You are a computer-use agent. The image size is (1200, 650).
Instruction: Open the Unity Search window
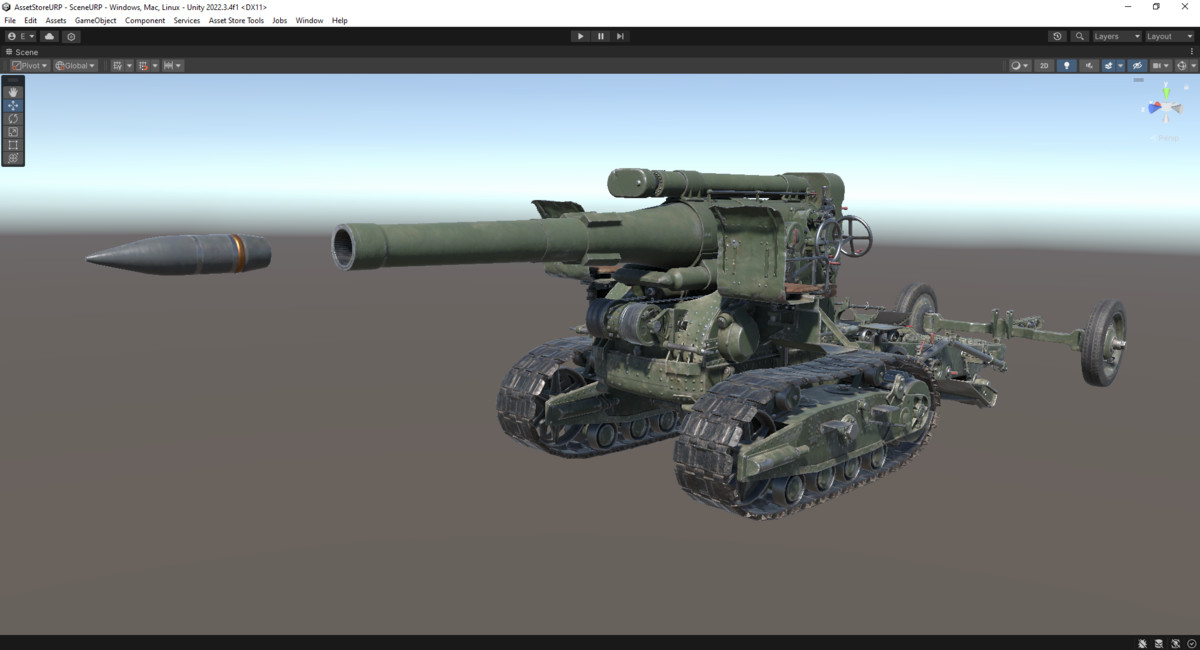click(x=1080, y=36)
